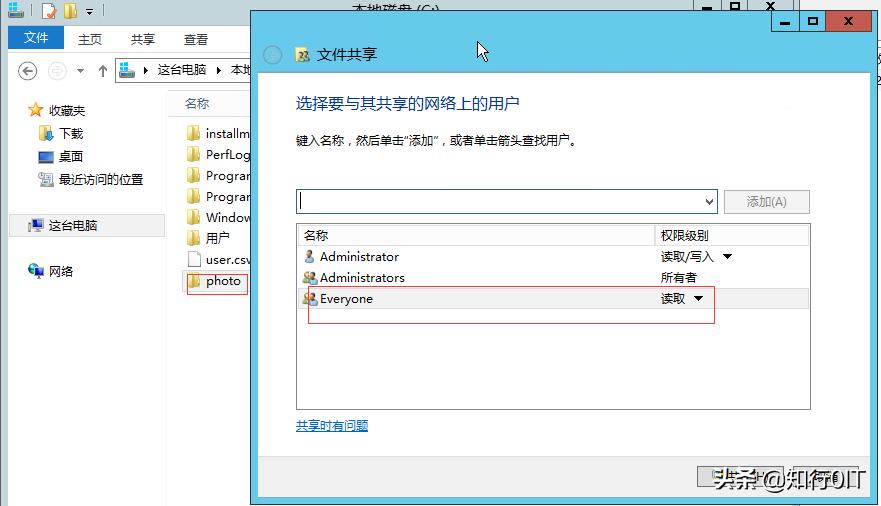Open the 共享时有问题 help link
This screenshot has height=506, width=881.
pyautogui.click(x=332, y=426)
